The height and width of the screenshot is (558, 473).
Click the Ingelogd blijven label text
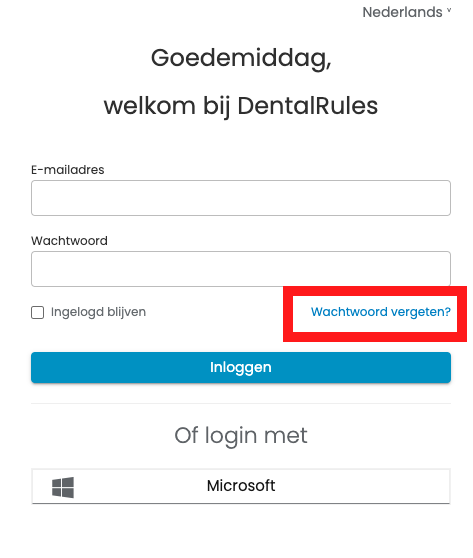(98, 312)
